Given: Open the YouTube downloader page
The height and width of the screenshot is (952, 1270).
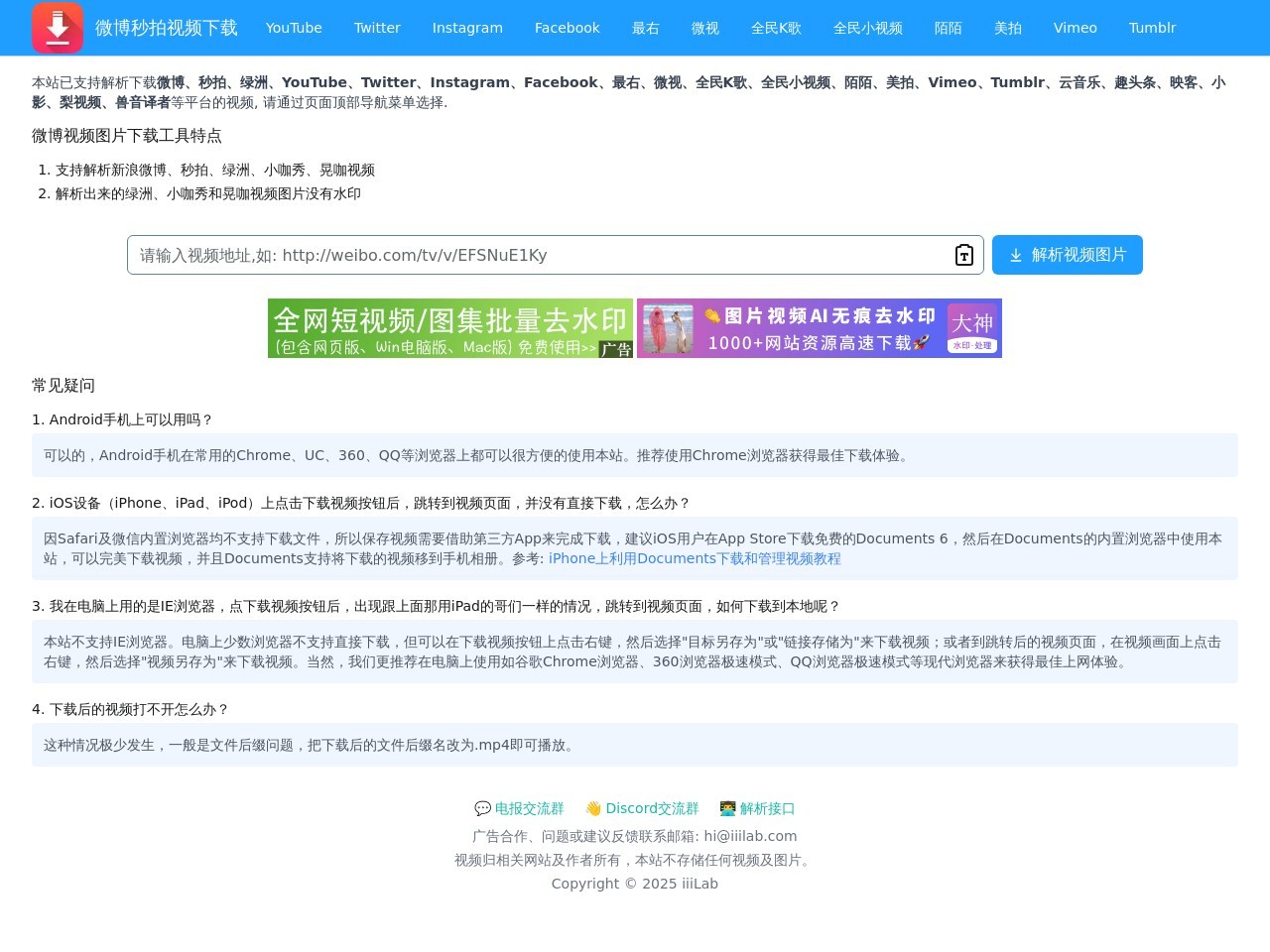Looking at the screenshot, I should (x=294, y=28).
